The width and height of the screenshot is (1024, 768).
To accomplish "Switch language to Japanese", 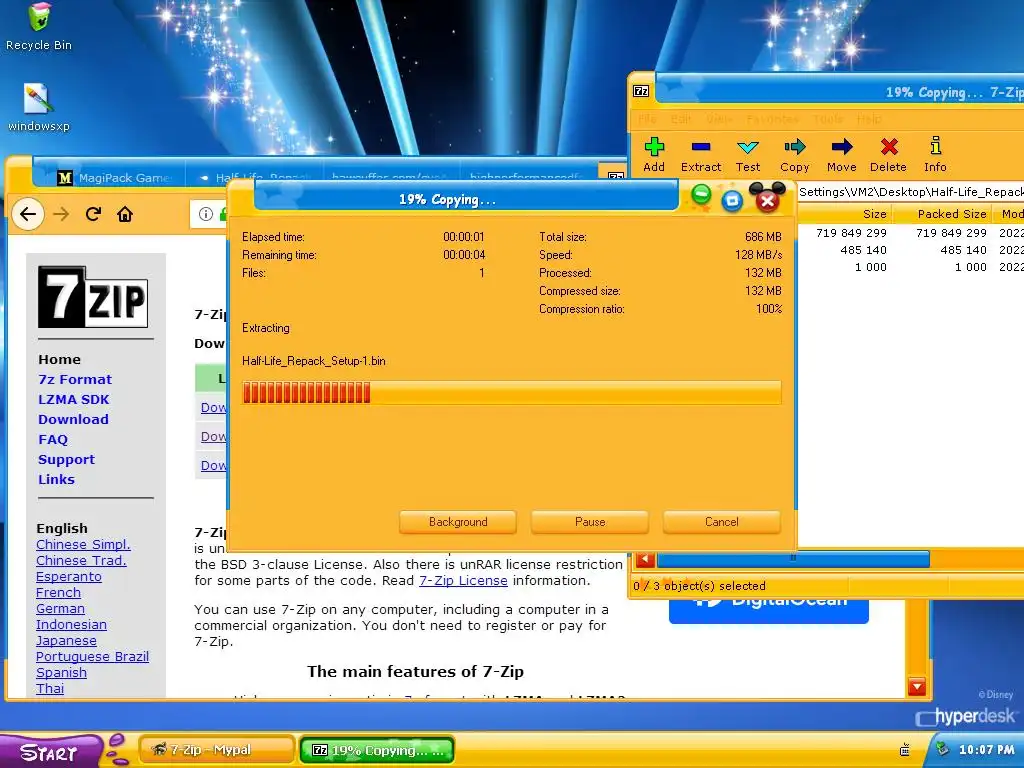I will (66, 641).
